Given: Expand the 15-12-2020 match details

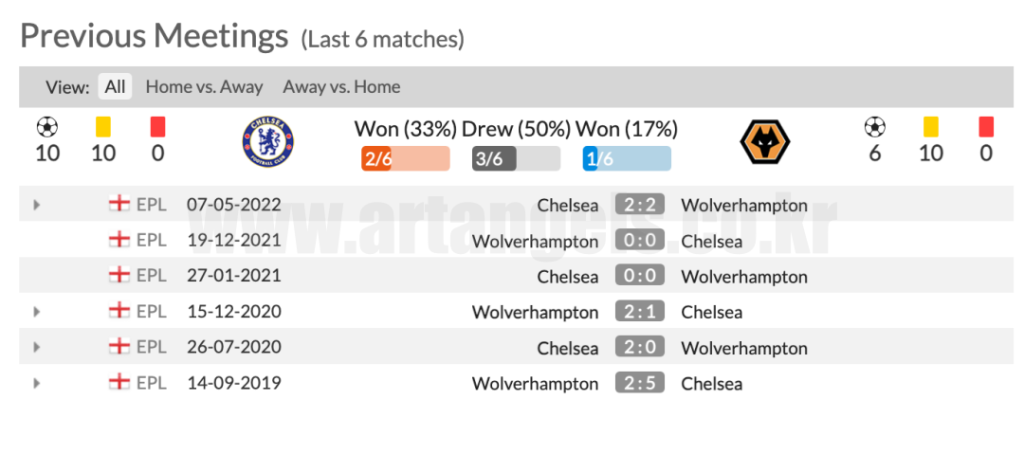Looking at the screenshot, I should point(37,312).
